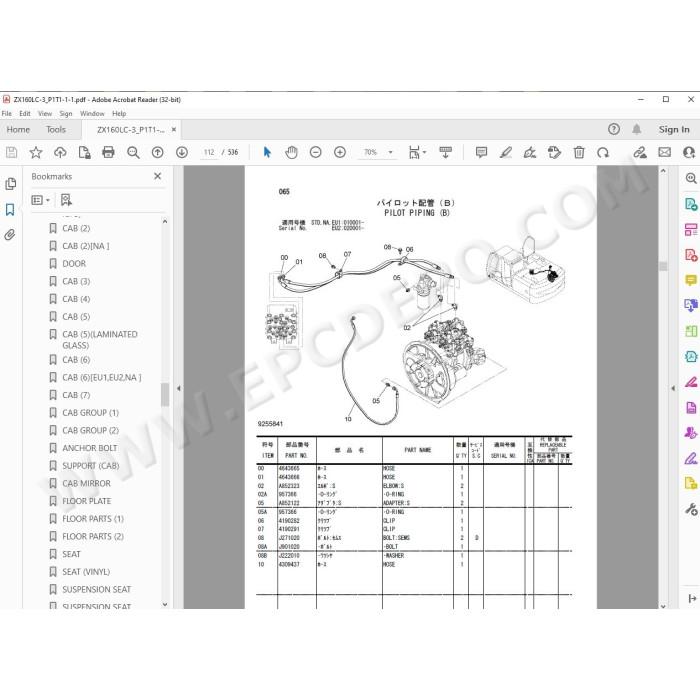Image resolution: width=700 pixels, height=700 pixels.
Task: Open the ANCHOR BOLT bookmark
Action: point(90,448)
